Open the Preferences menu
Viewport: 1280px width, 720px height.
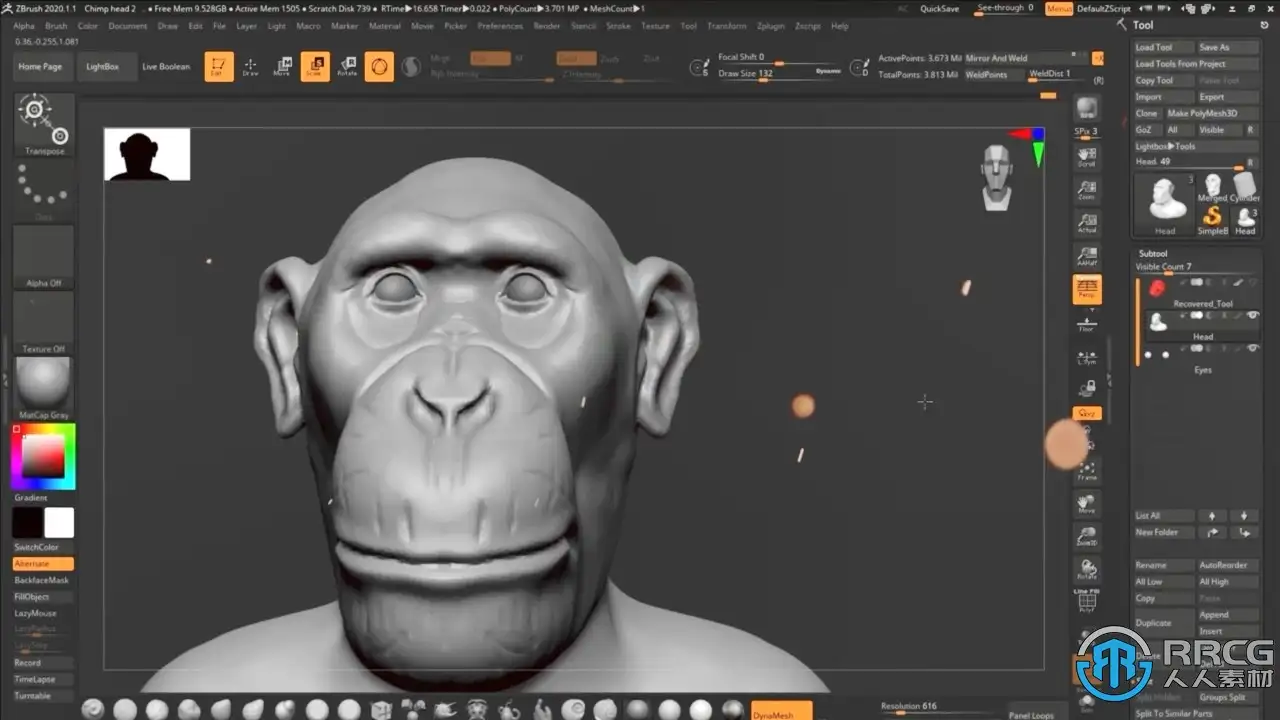pos(500,26)
